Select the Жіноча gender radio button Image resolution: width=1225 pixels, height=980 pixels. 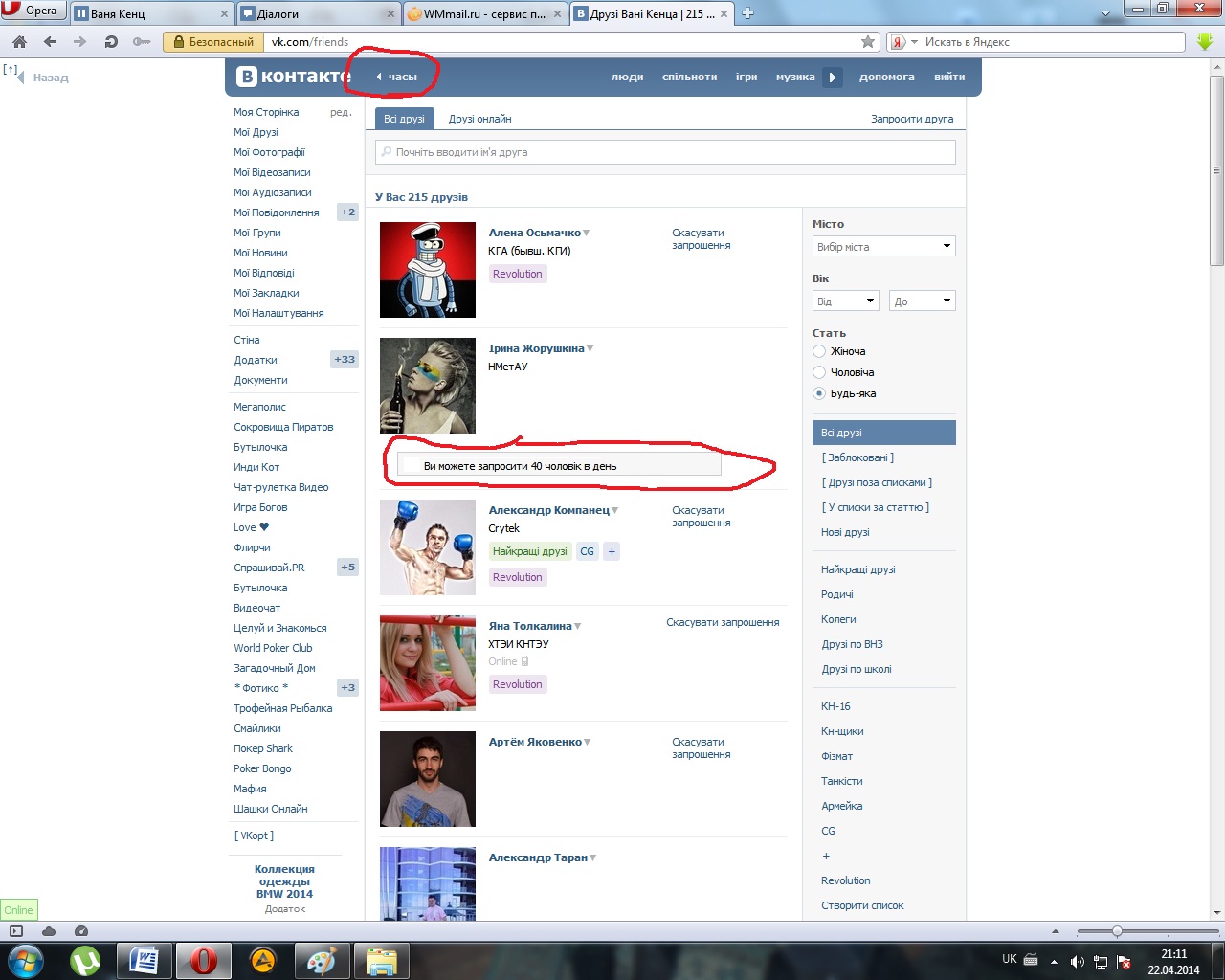click(819, 351)
